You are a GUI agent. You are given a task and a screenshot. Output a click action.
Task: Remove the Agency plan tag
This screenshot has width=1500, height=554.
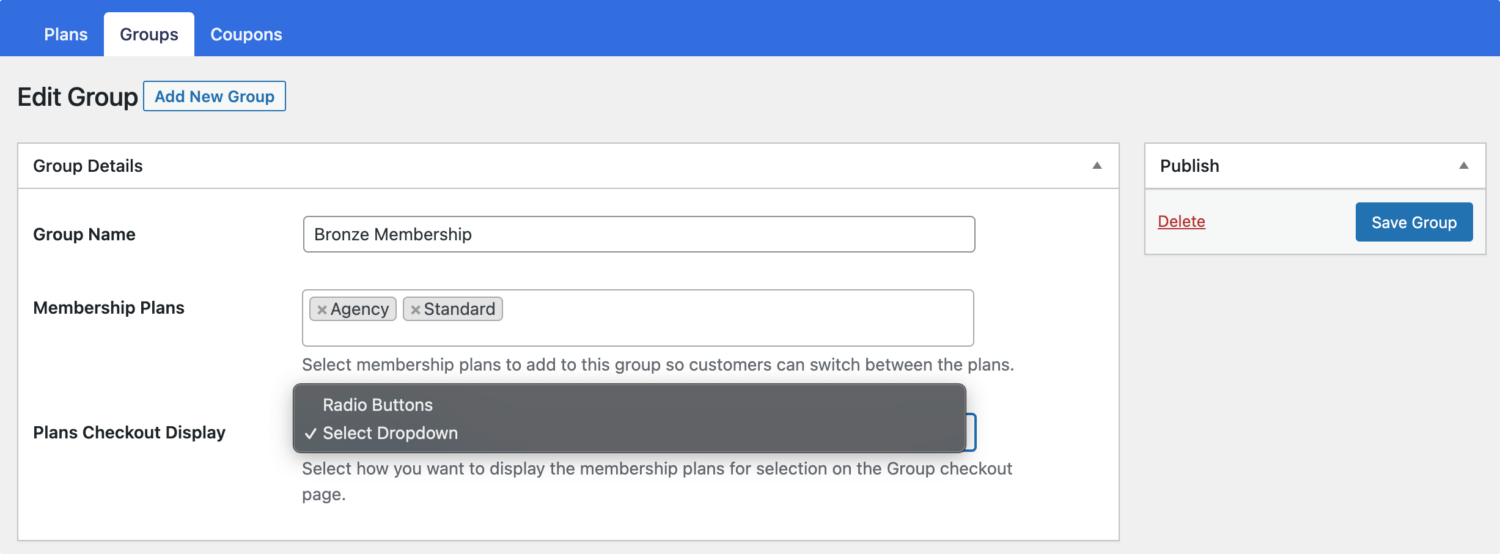(x=322, y=310)
